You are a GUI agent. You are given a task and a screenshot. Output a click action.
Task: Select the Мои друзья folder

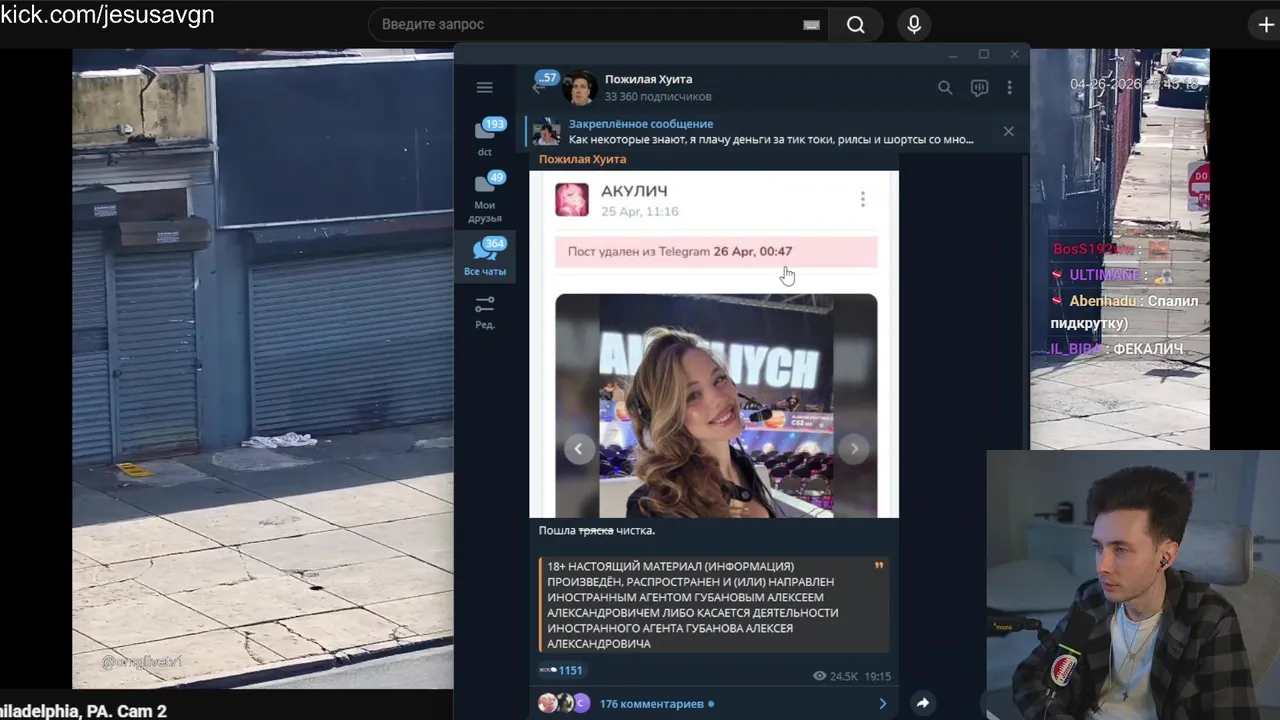point(485,197)
